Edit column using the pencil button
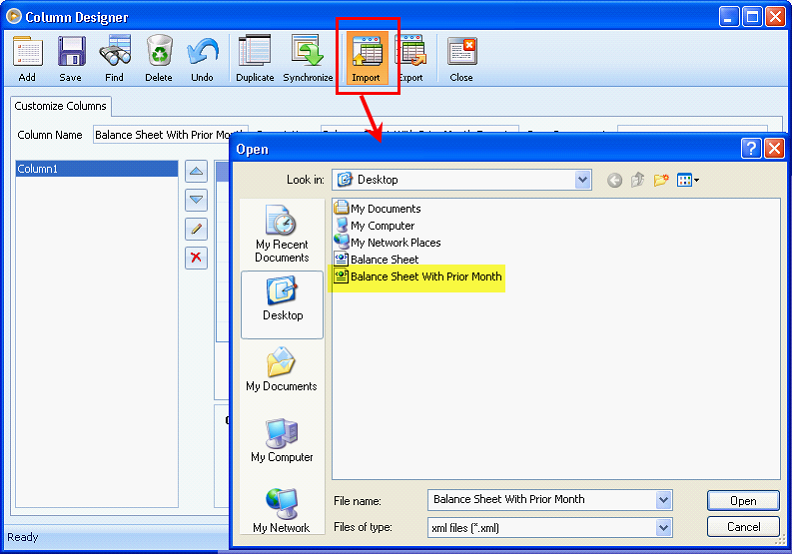Viewport: 793px width, 555px height. (x=196, y=229)
